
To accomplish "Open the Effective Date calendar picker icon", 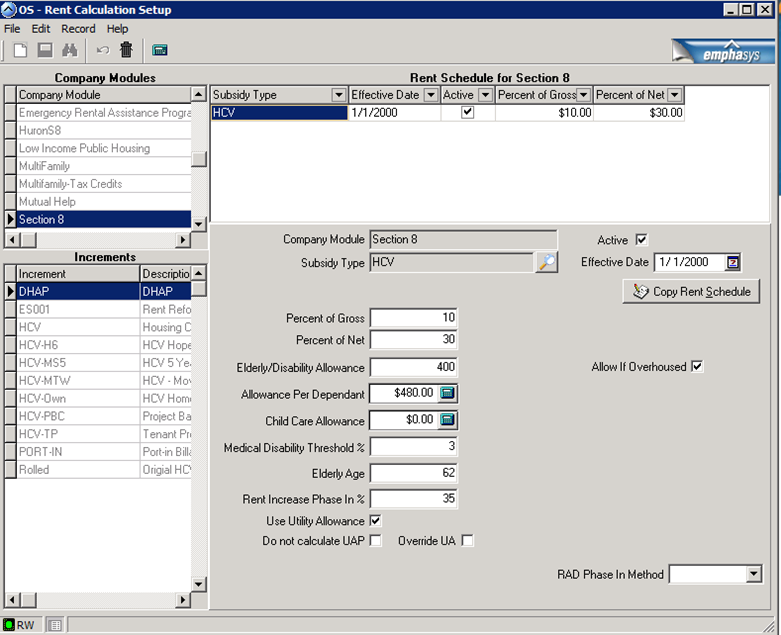I will tap(733, 262).
